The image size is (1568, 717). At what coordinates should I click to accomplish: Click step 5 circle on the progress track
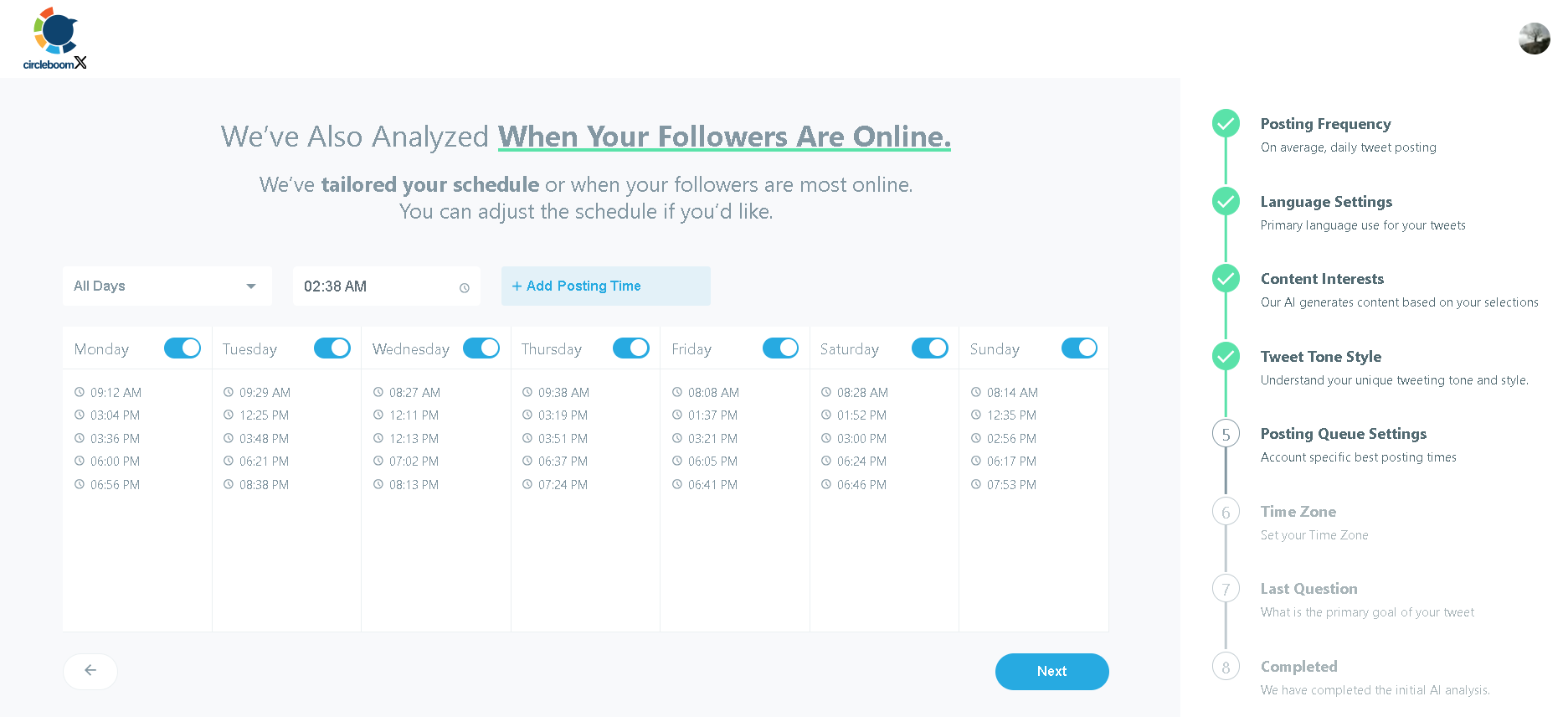[1225, 434]
